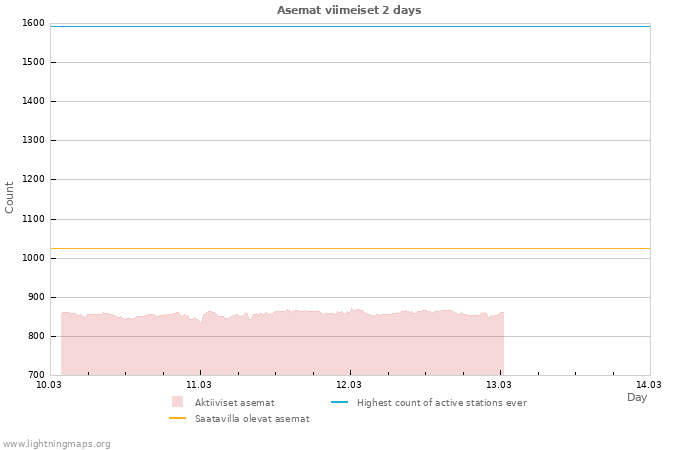
Task: Select the 'Aktiiviset asemat' legend label
Action: (234, 402)
